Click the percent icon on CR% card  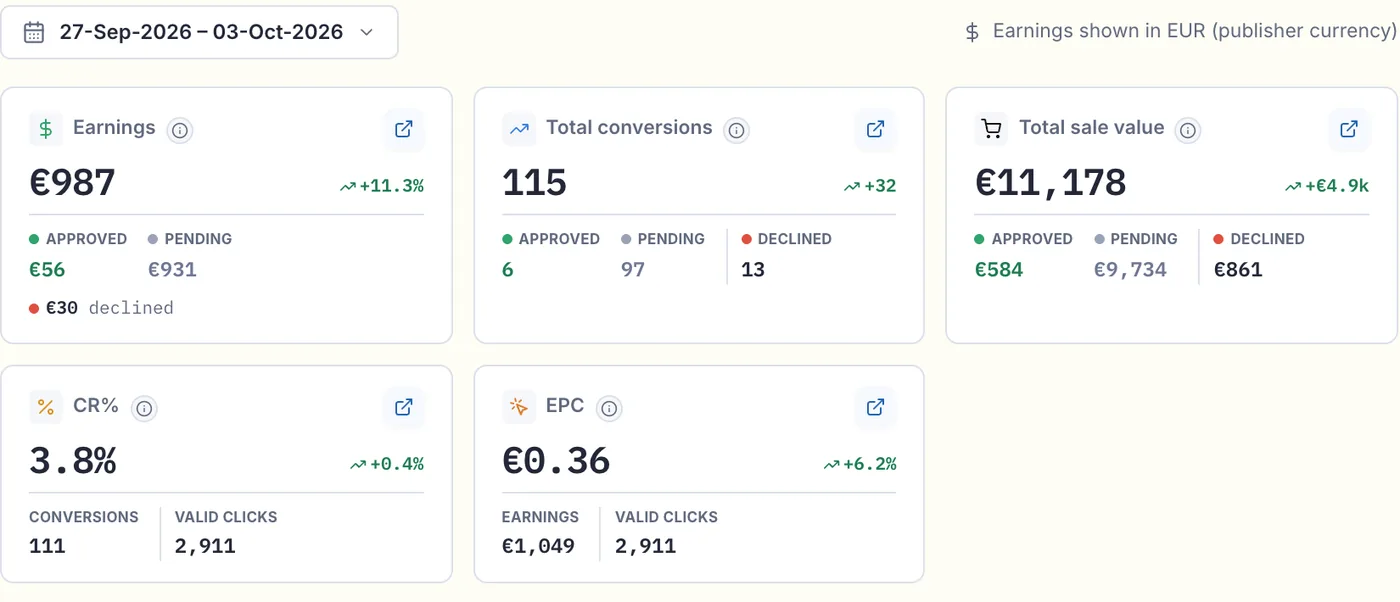click(x=45, y=407)
